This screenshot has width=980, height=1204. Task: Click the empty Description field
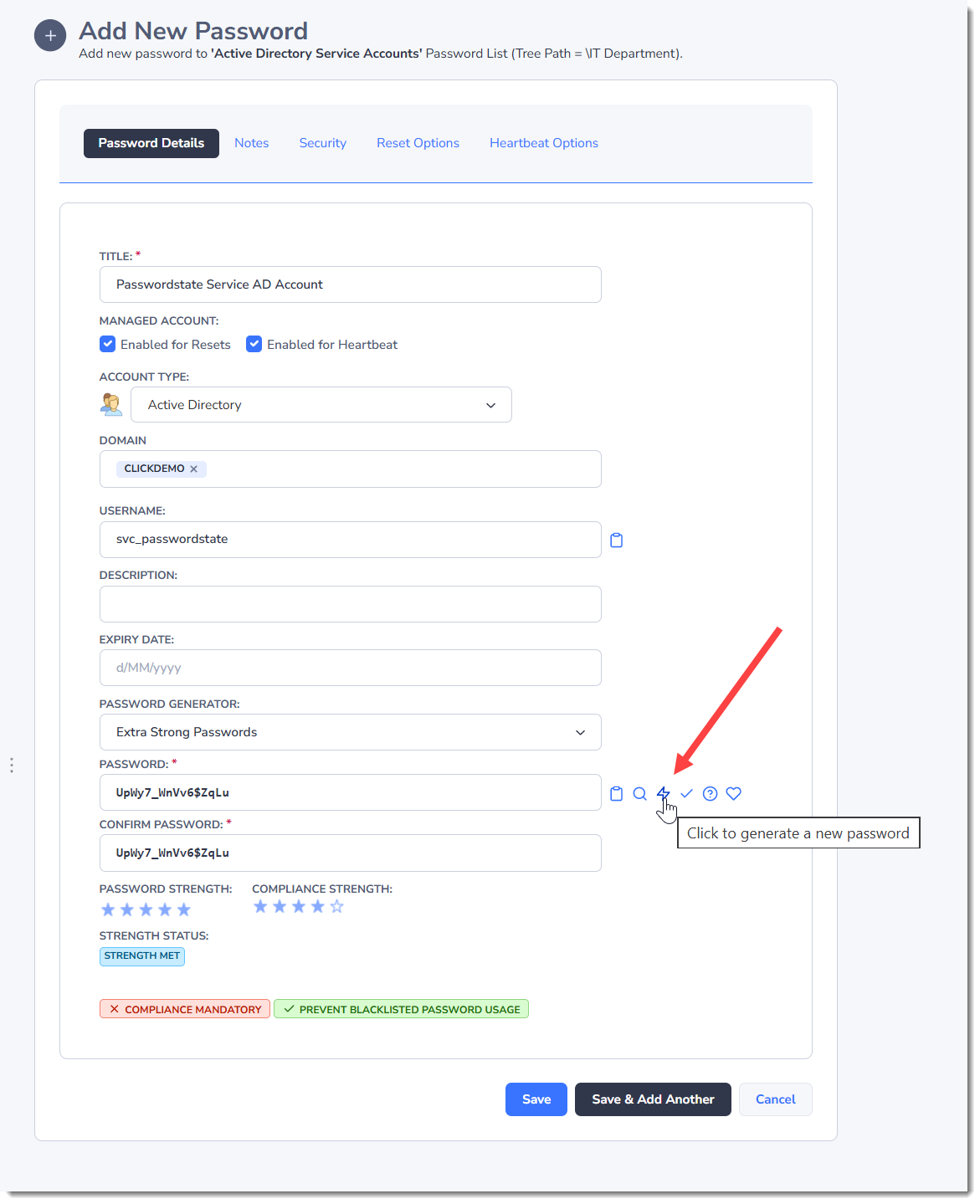pyautogui.click(x=351, y=604)
